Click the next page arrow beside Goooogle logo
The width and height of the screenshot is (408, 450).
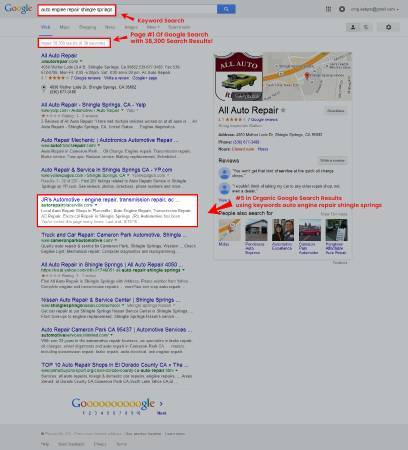tap(161, 404)
